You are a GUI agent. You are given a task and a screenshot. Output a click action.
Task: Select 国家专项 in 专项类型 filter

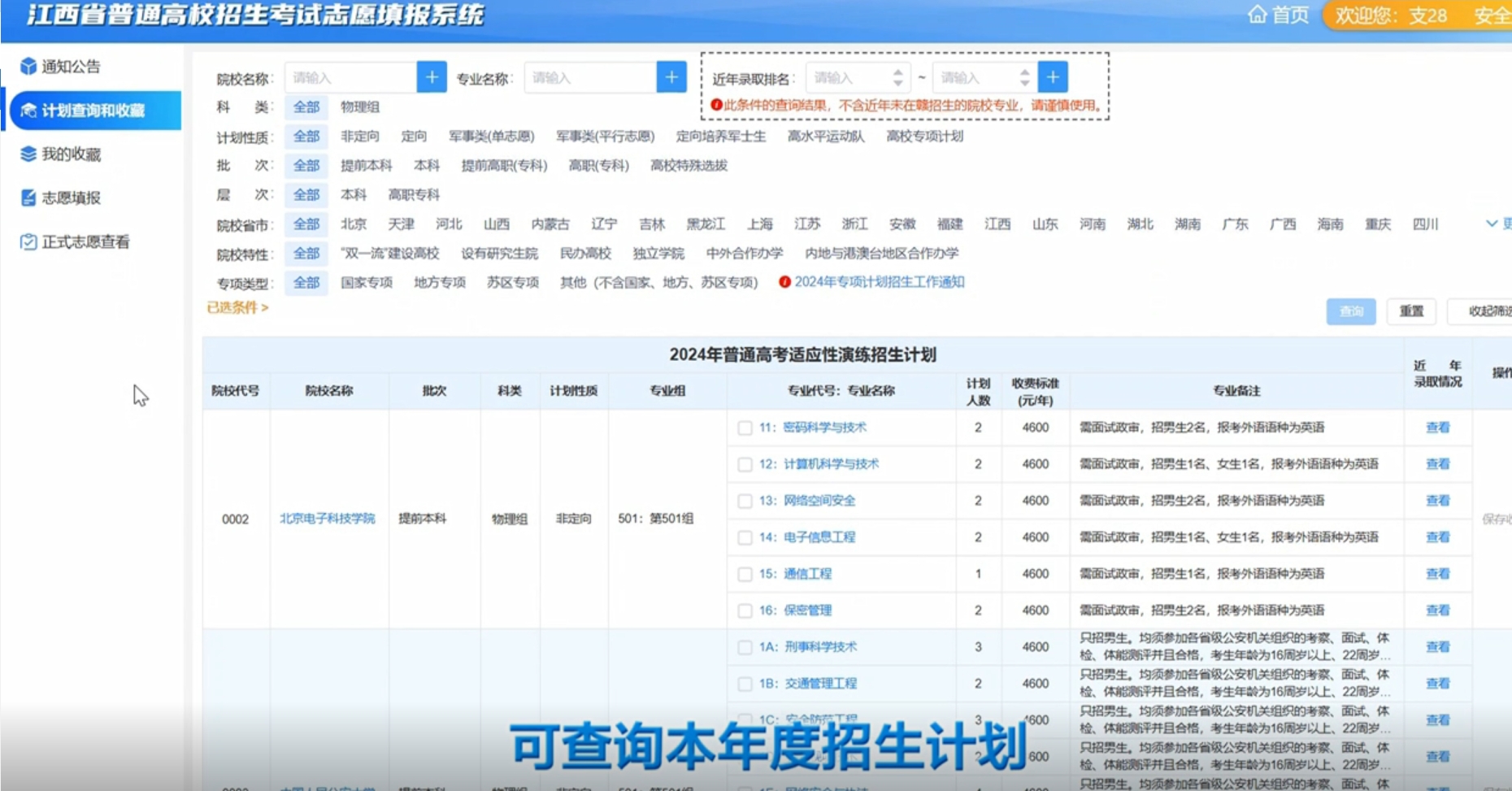(367, 282)
